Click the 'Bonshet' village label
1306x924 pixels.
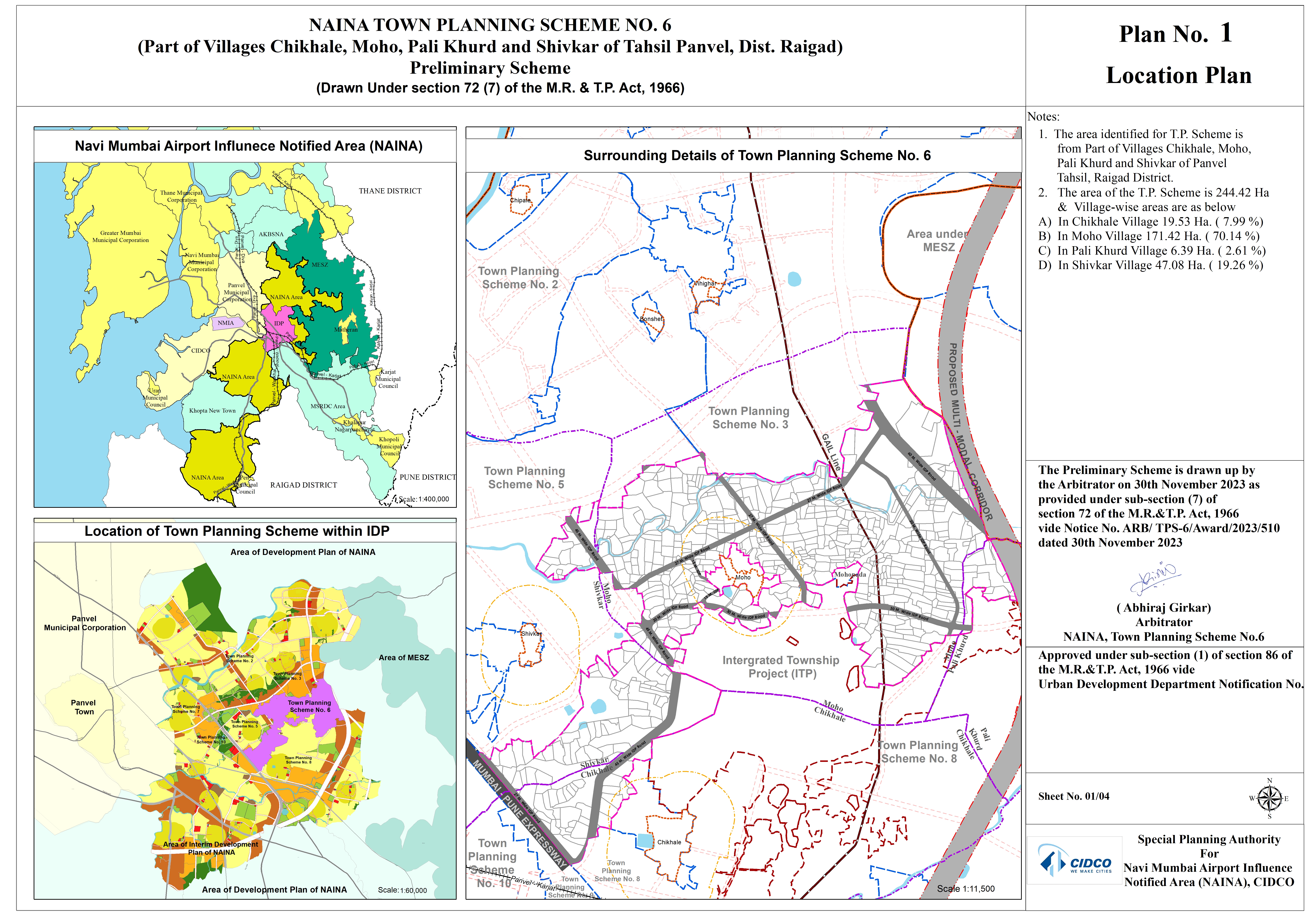(x=651, y=319)
